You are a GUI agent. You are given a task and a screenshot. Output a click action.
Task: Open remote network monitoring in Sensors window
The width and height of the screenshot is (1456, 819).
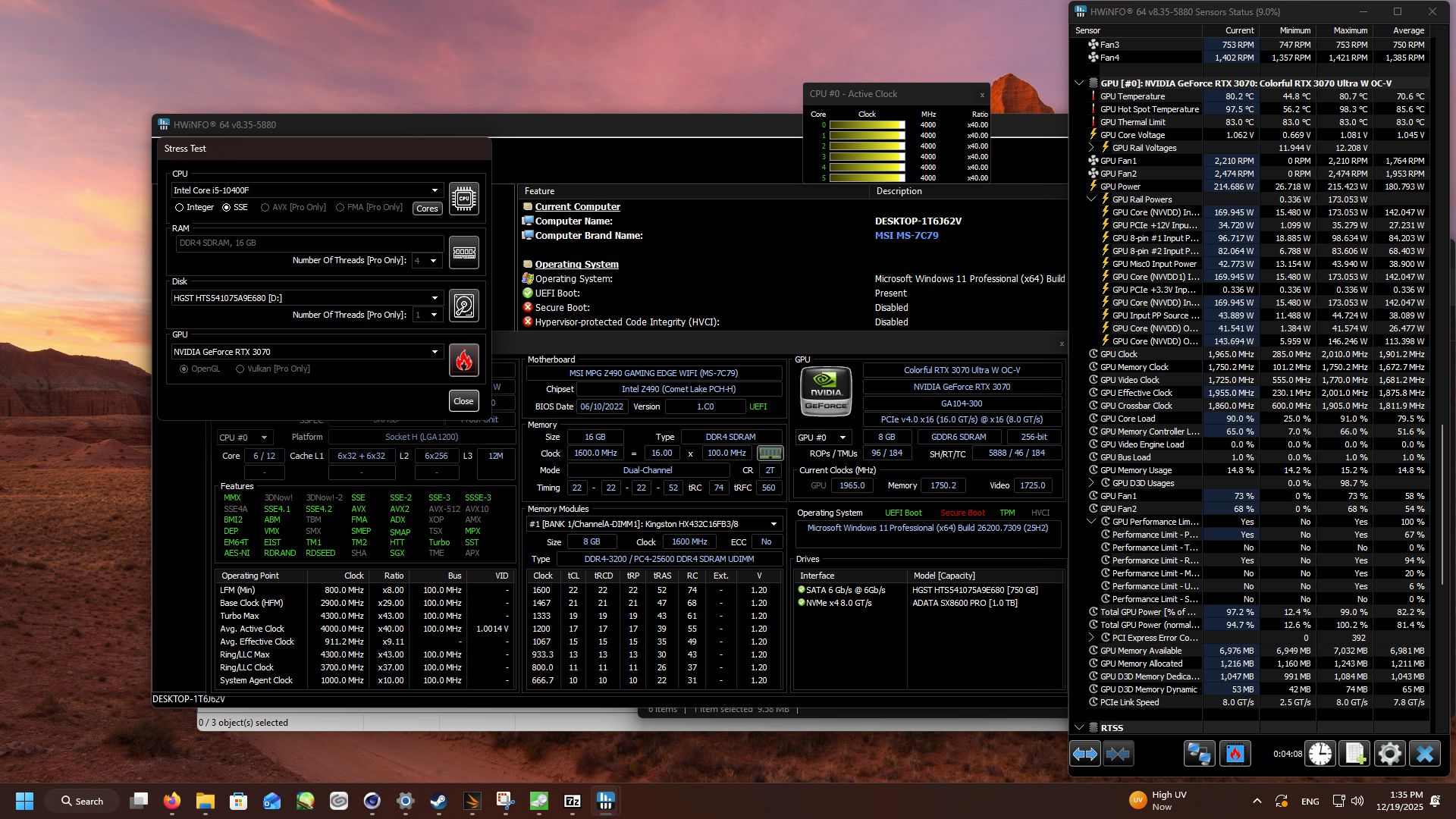click(x=1199, y=754)
